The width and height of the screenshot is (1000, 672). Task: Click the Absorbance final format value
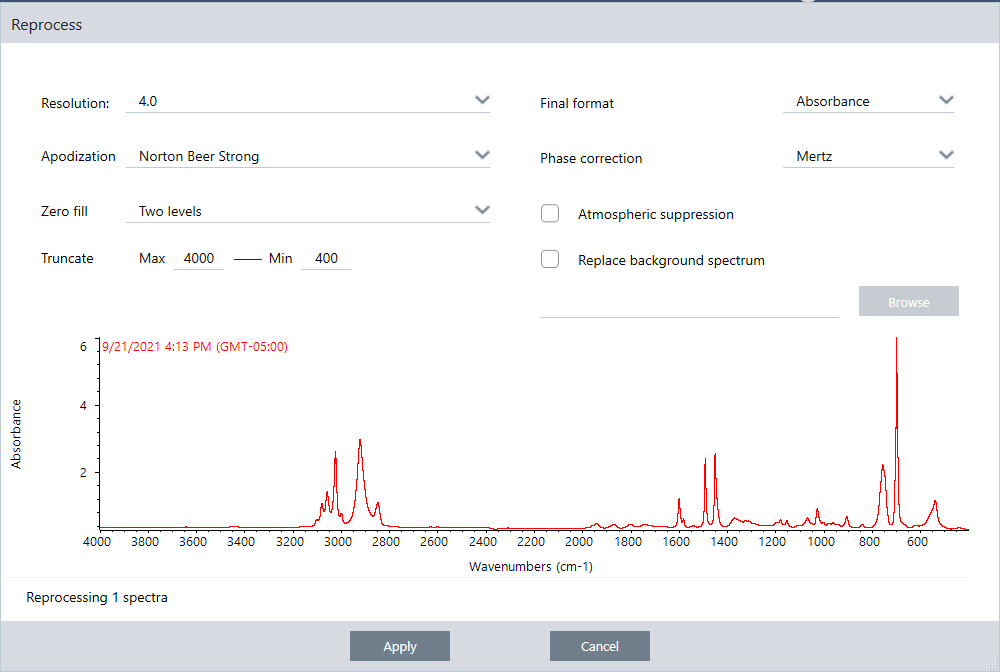point(833,101)
